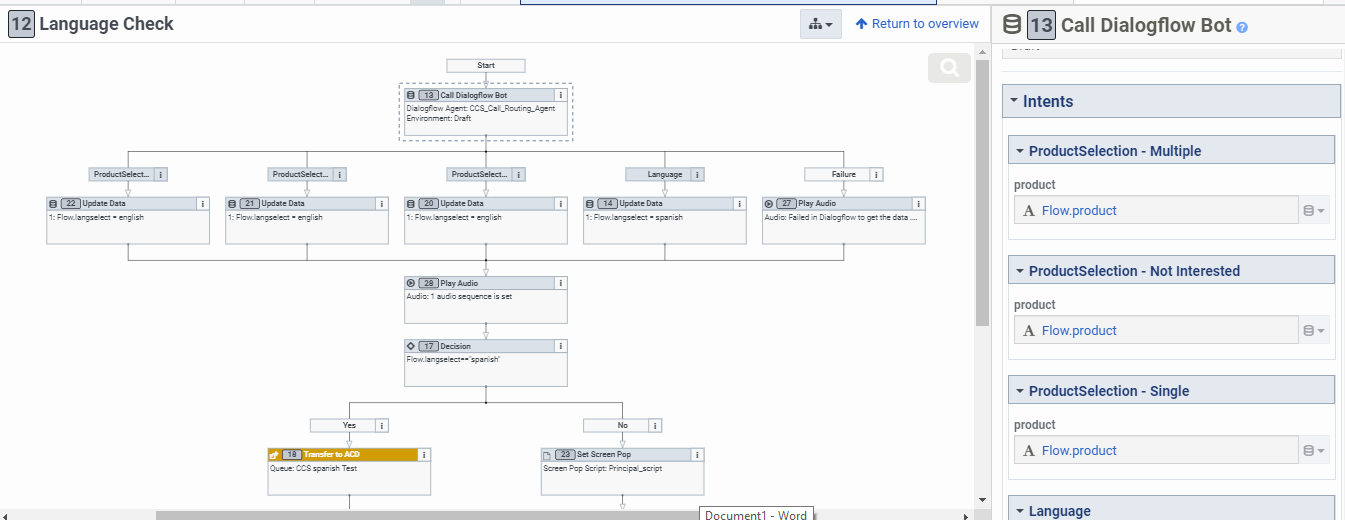
Task: Open info menu on Transfer to ACD node 18
Action: pyautogui.click(x=424, y=454)
